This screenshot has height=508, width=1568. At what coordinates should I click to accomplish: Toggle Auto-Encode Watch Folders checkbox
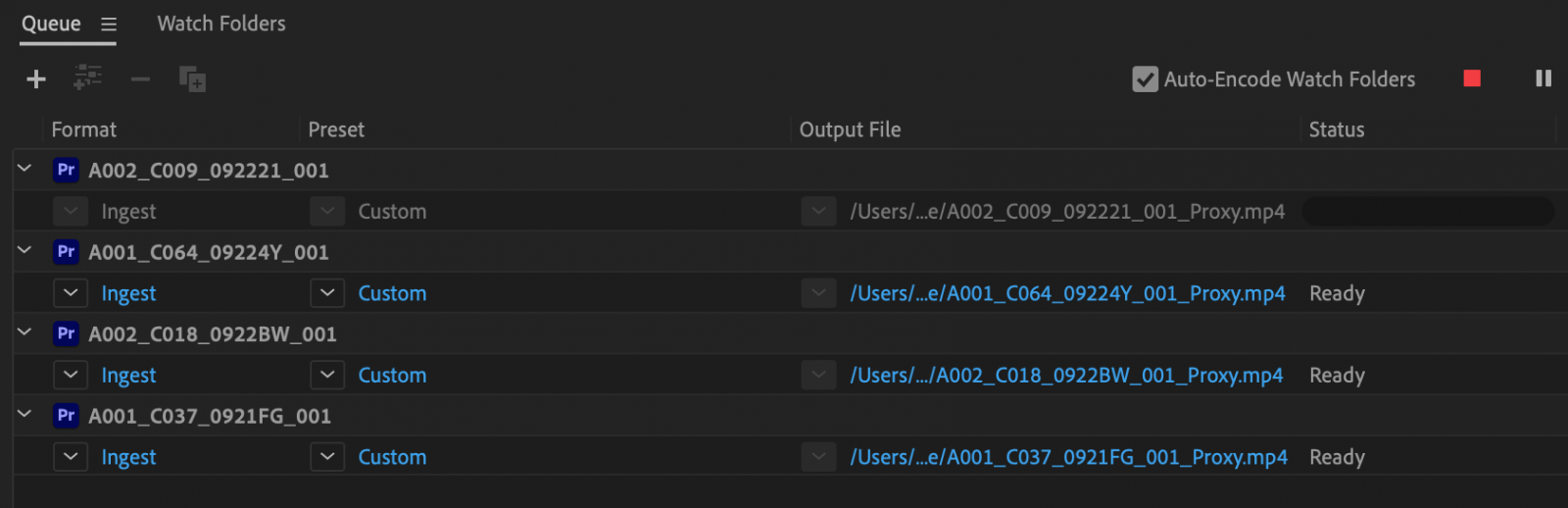click(1145, 79)
